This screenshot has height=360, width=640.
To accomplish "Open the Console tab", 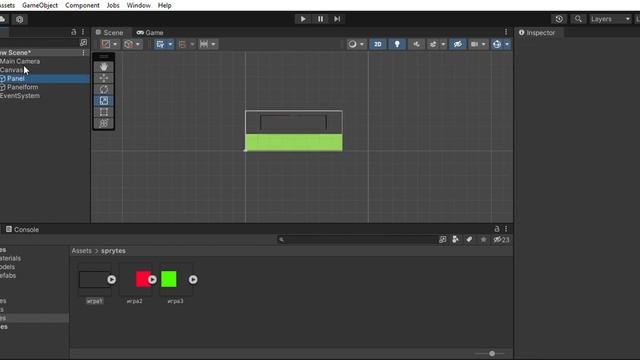I will [22, 229].
